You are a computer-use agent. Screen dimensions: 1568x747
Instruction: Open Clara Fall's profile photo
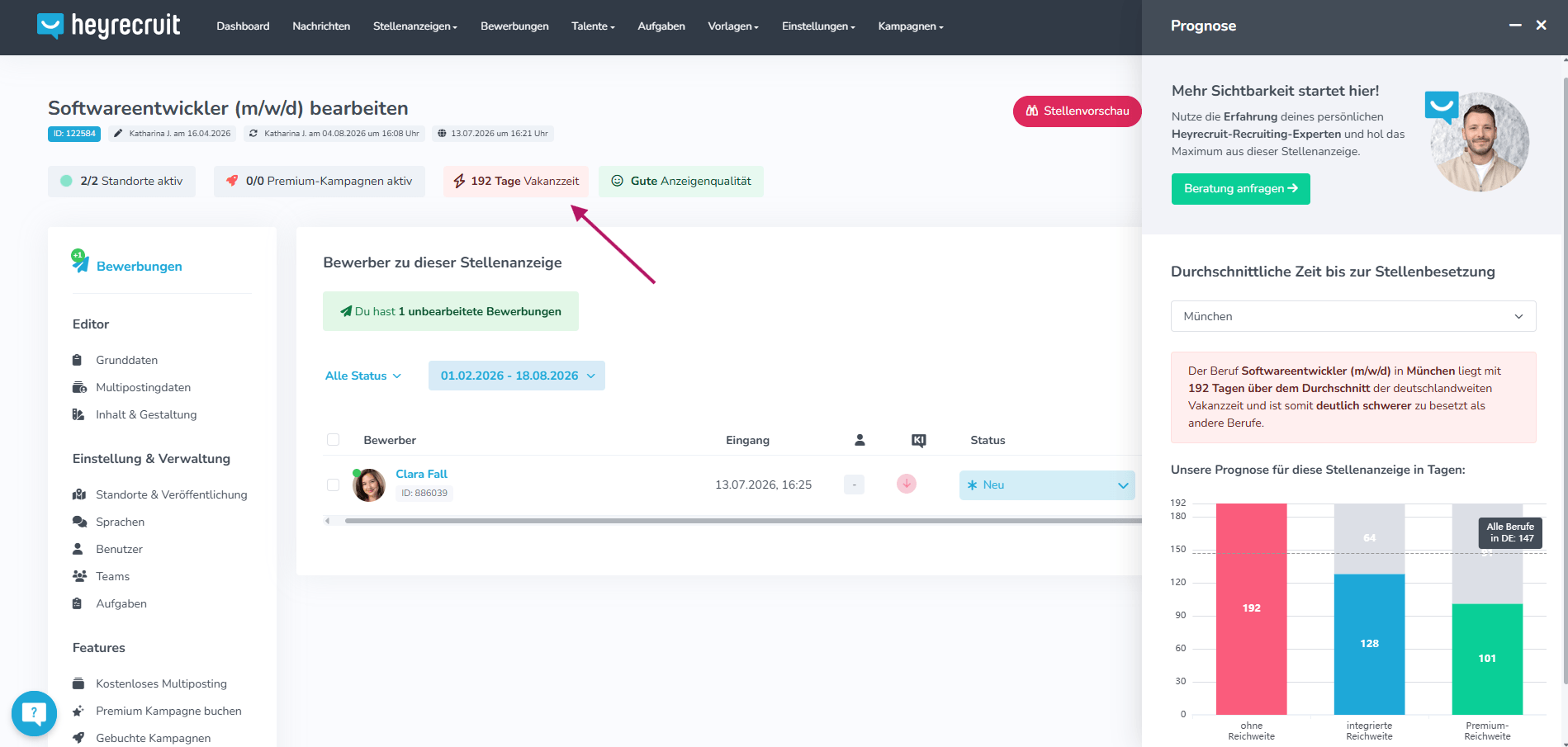[x=369, y=485]
